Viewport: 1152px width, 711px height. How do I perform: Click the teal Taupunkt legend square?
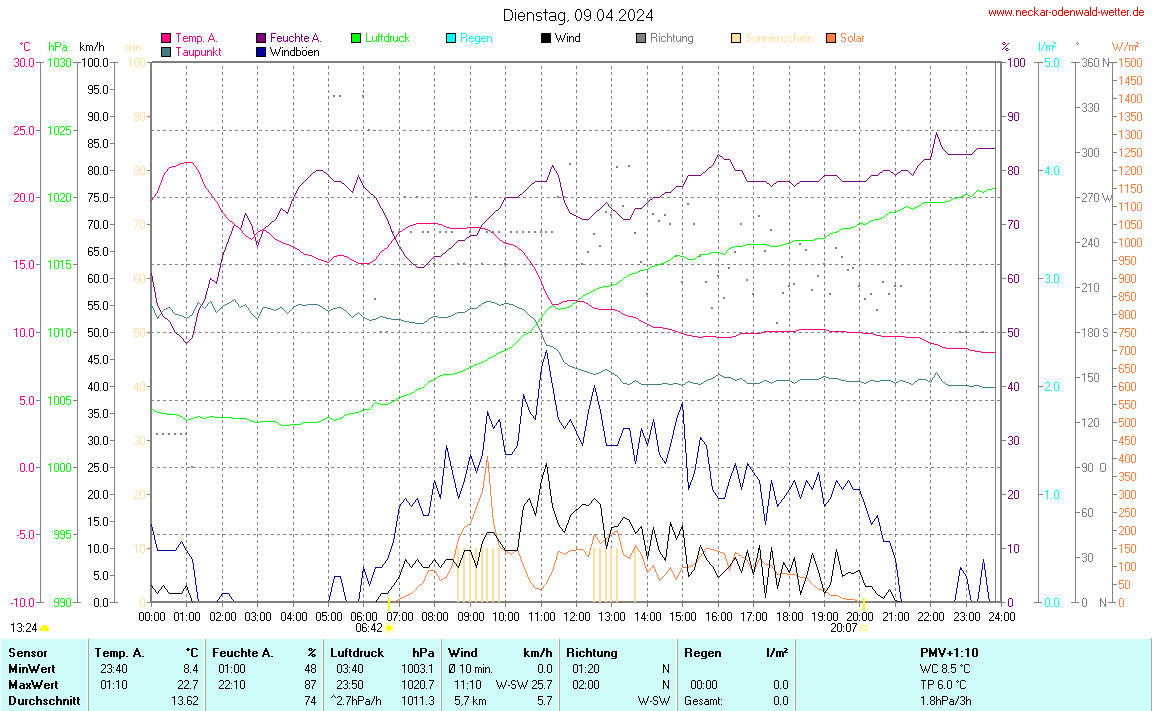[166, 51]
